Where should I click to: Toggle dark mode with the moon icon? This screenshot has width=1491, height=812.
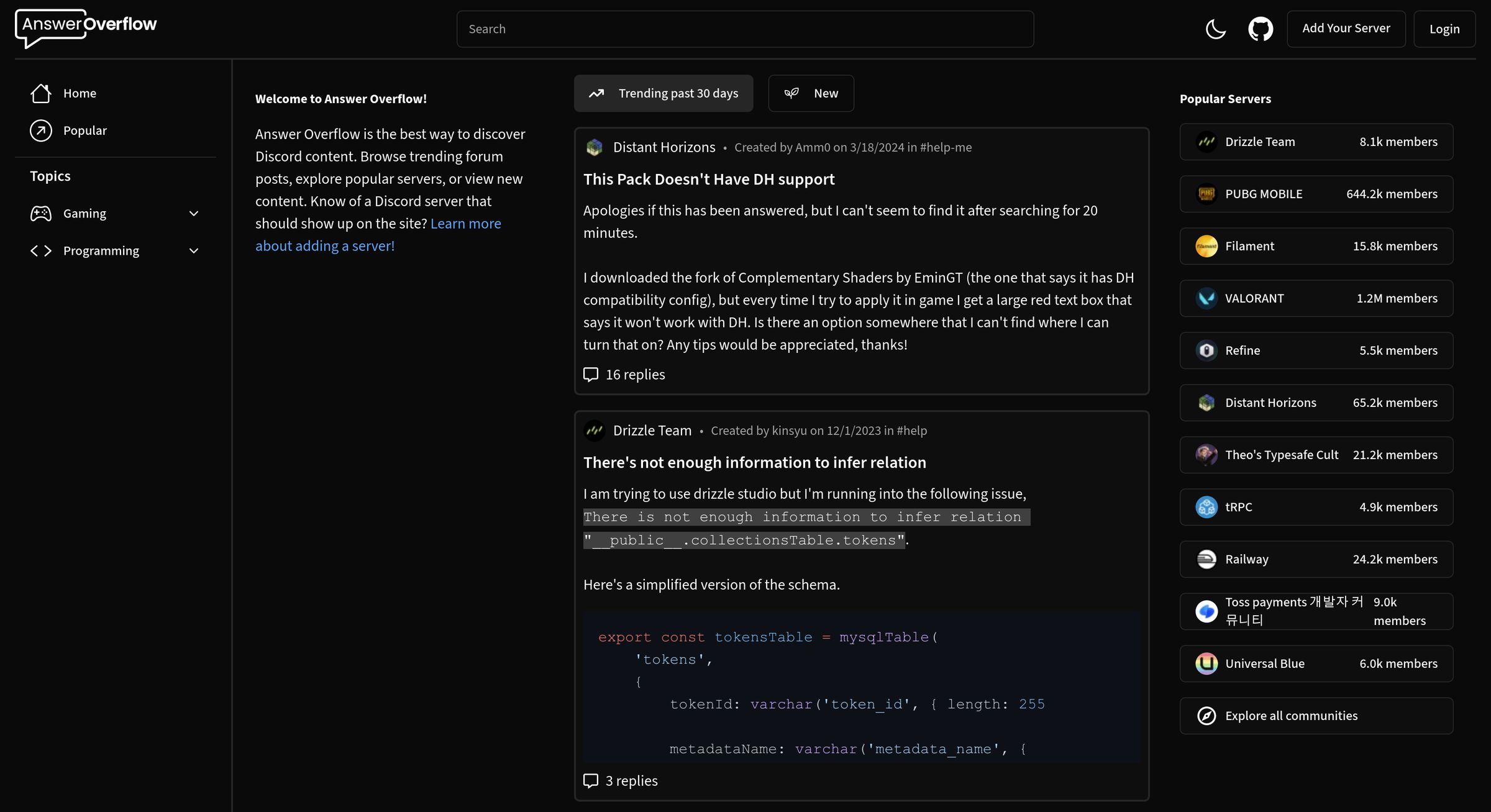click(1215, 29)
